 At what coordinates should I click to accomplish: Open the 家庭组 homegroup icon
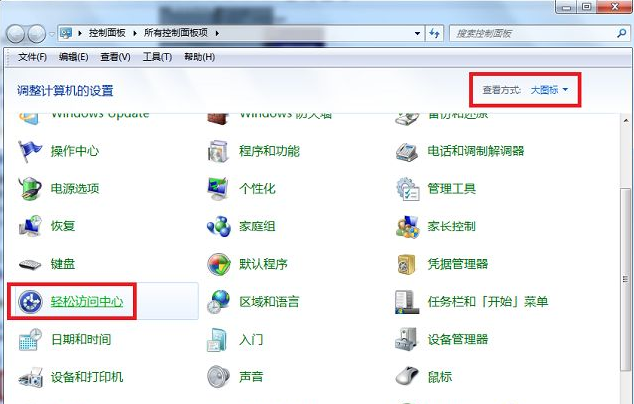[x=219, y=226]
